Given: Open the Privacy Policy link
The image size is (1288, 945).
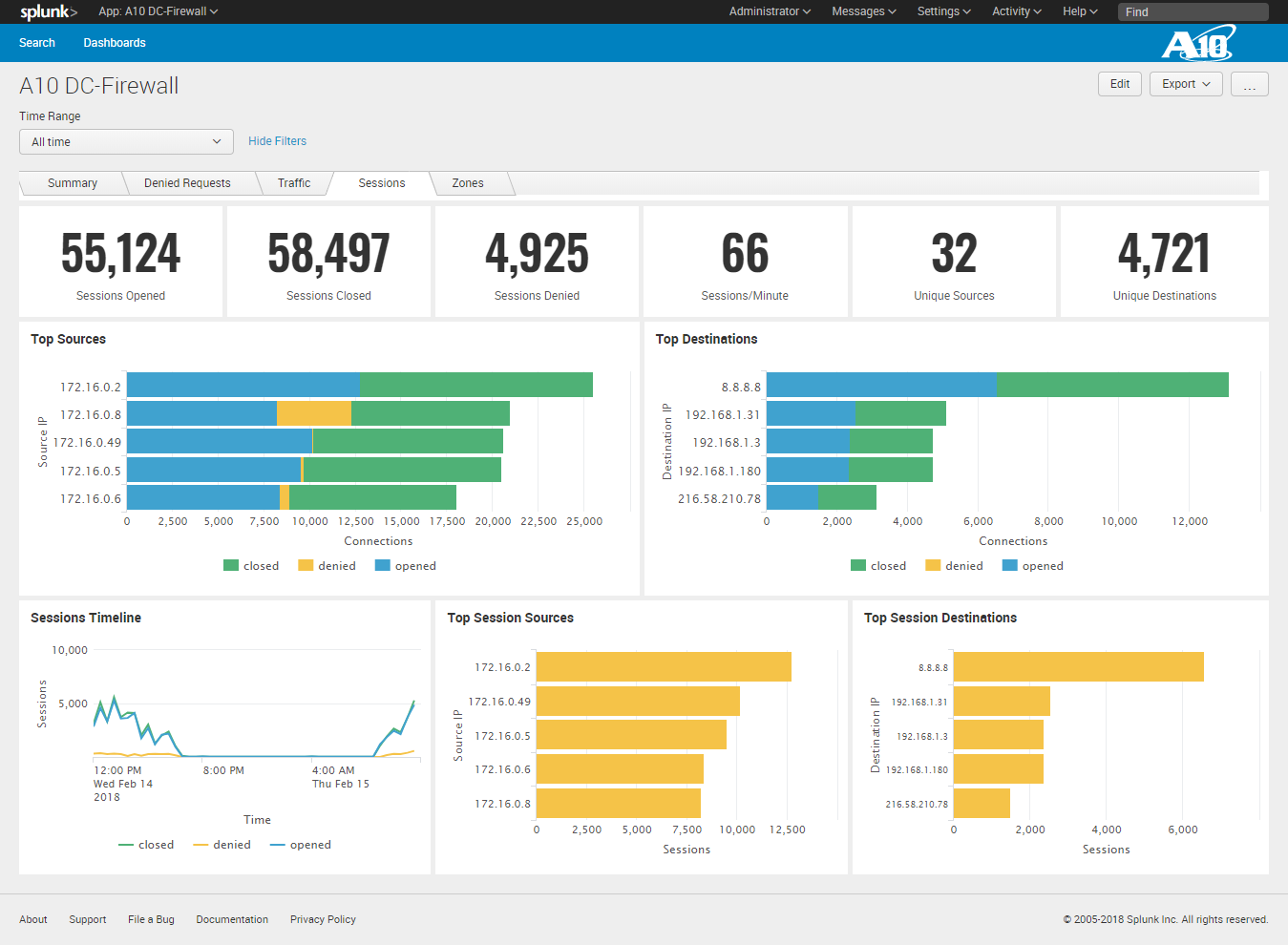Looking at the screenshot, I should [x=323, y=920].
